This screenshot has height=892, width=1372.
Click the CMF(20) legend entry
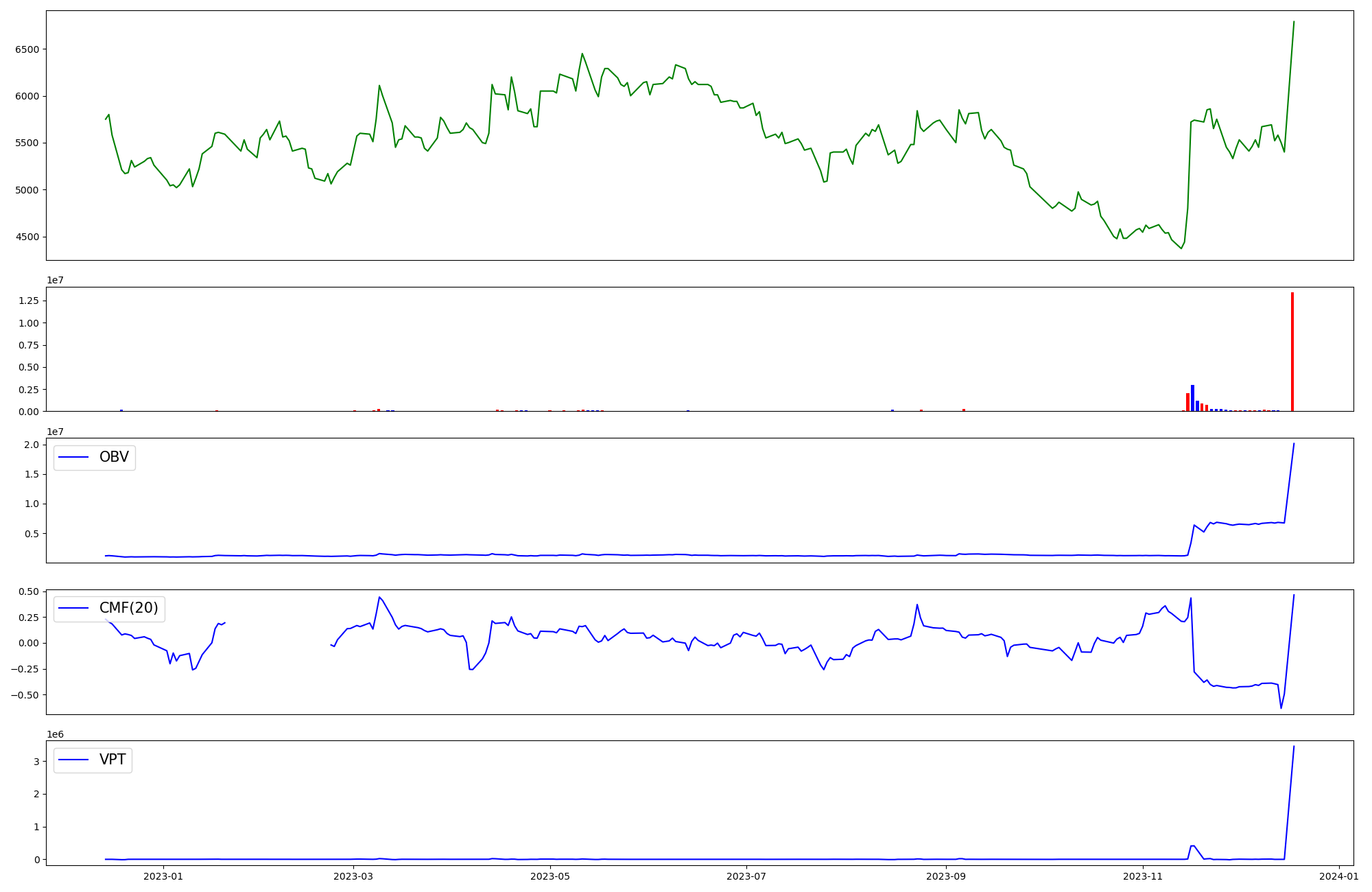pyautogui.click(x=128, y=608)
